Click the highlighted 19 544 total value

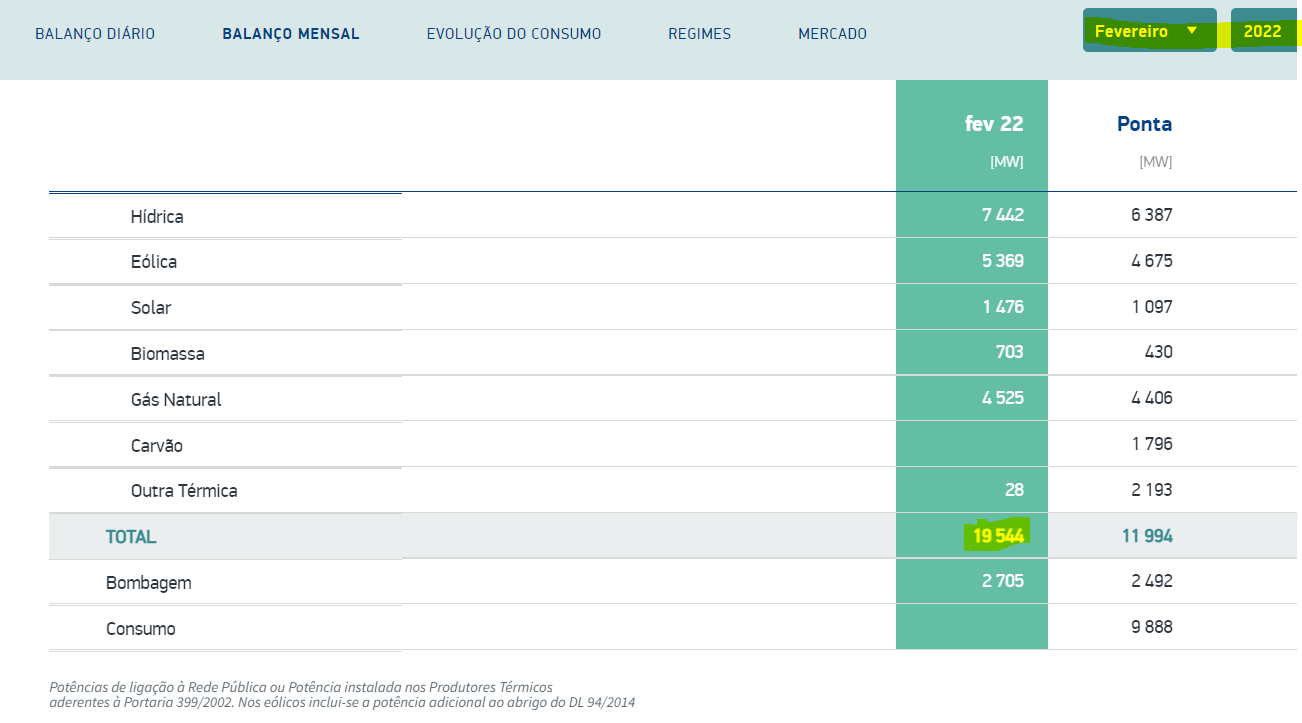point(996,536)
